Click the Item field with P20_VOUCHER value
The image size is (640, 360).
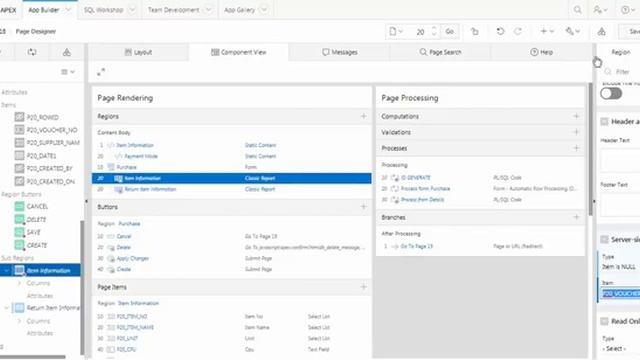point(620,293)
